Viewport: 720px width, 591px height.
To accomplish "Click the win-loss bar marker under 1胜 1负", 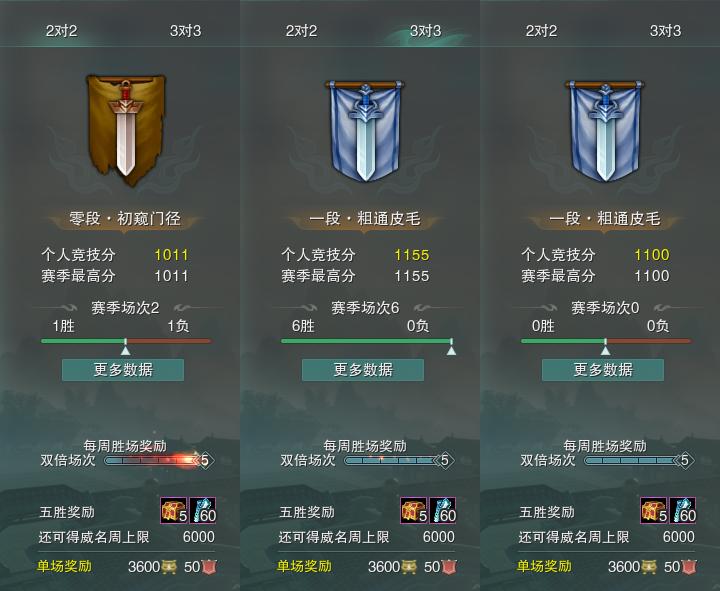I will tap(125, 347).
